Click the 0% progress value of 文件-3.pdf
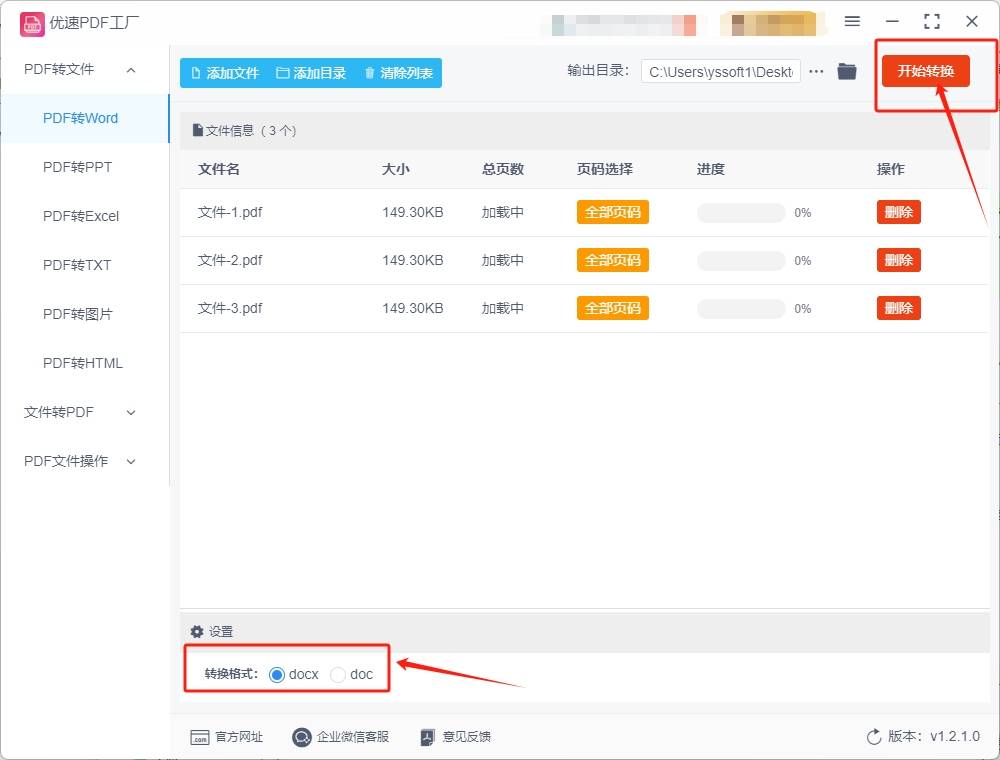This screenshot has height=760, width=1000. click(x=803, y=309)
